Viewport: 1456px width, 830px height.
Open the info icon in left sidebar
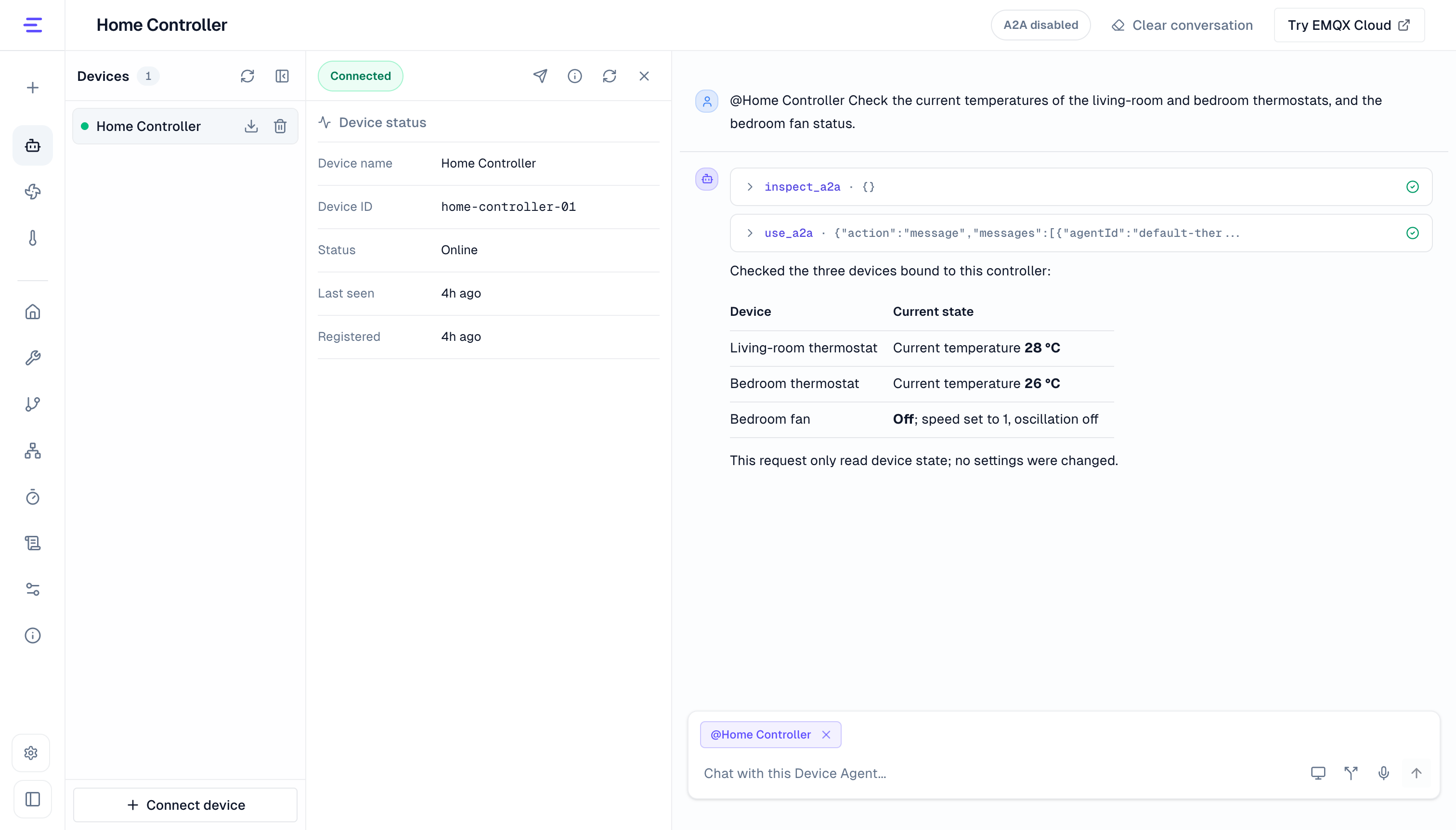tap(32, 635)
